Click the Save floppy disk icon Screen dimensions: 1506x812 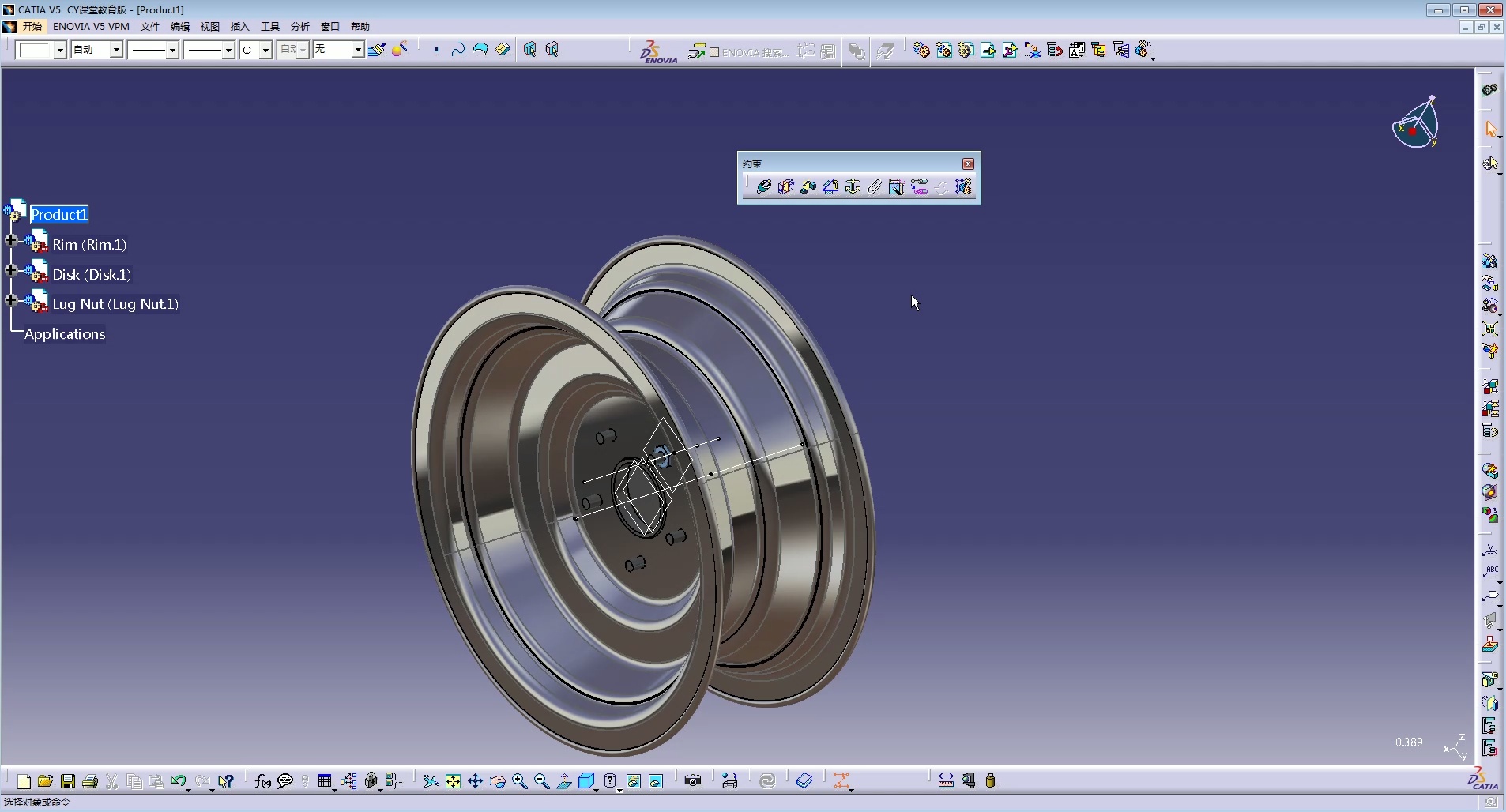pyautogui.click(x=68, y=781)
